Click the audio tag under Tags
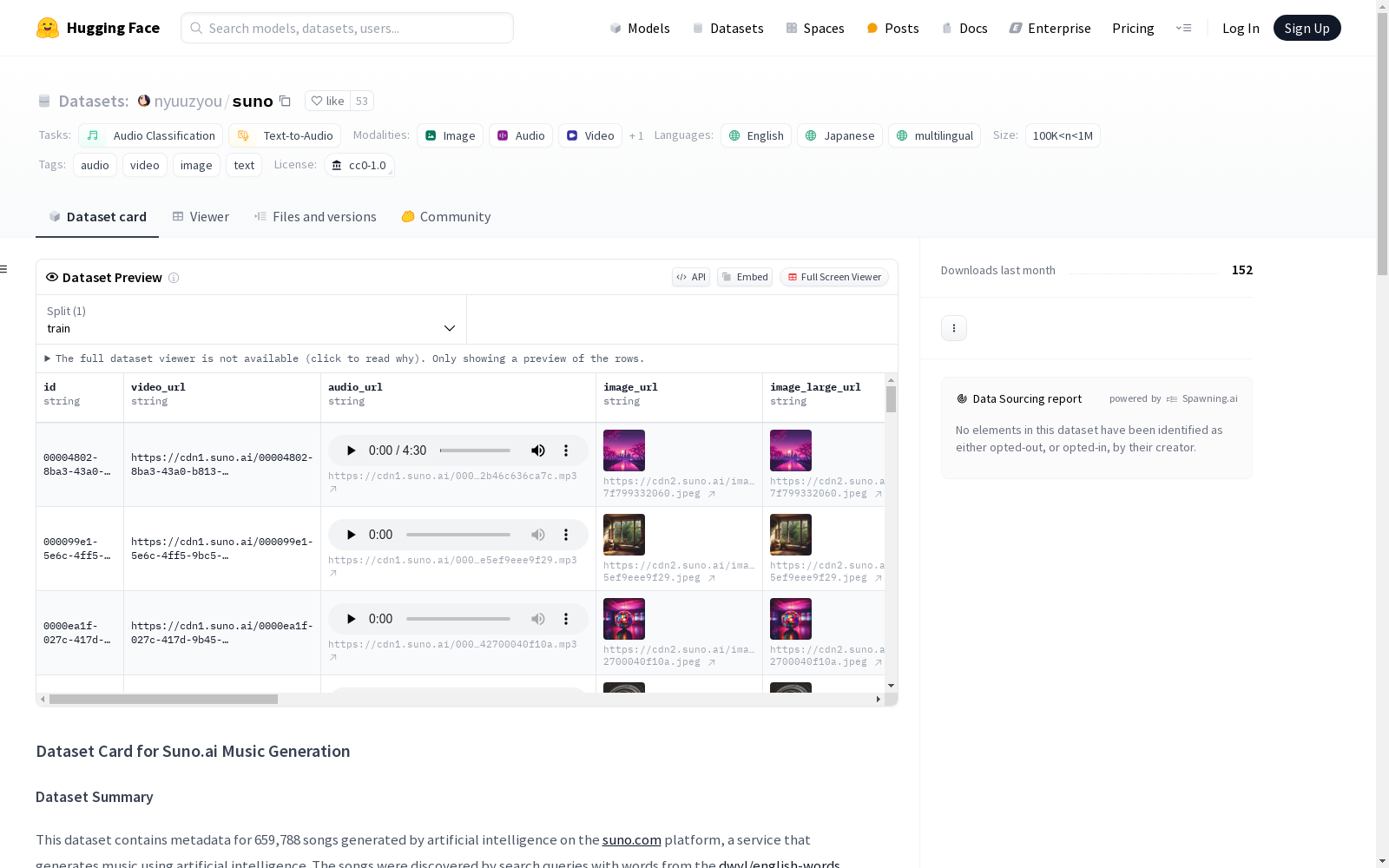1389x868 pixels. tap(95, 165)
